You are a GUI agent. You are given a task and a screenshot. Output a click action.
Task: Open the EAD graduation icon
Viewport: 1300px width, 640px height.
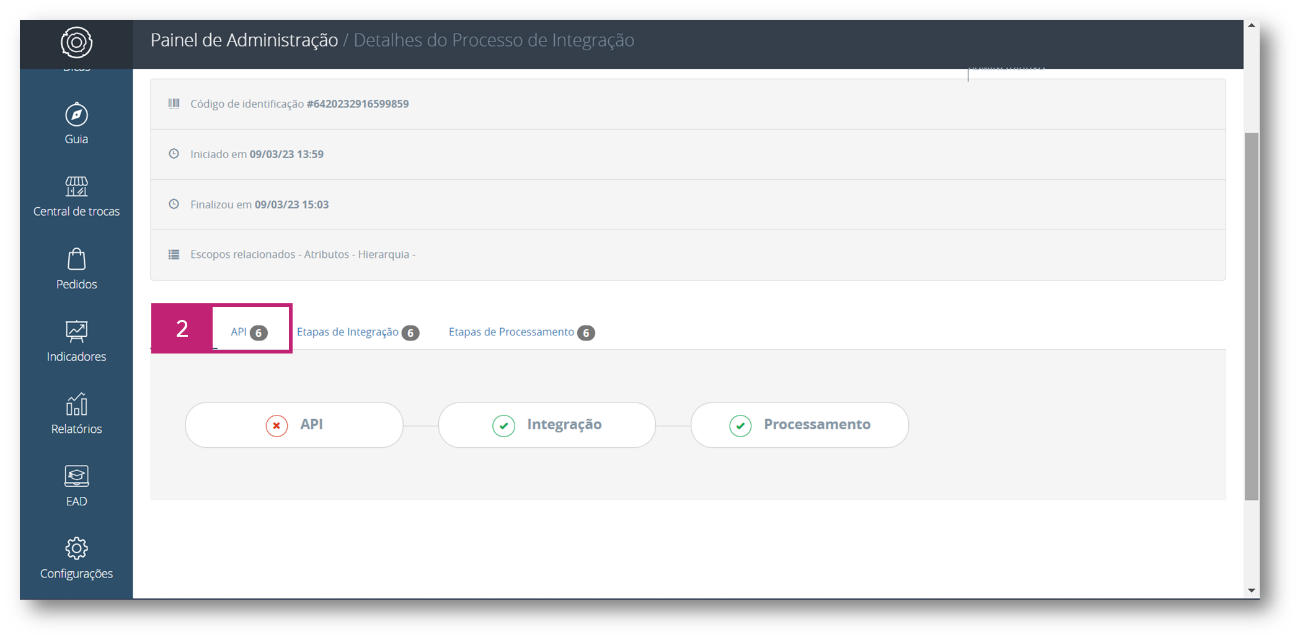point(76,476)
